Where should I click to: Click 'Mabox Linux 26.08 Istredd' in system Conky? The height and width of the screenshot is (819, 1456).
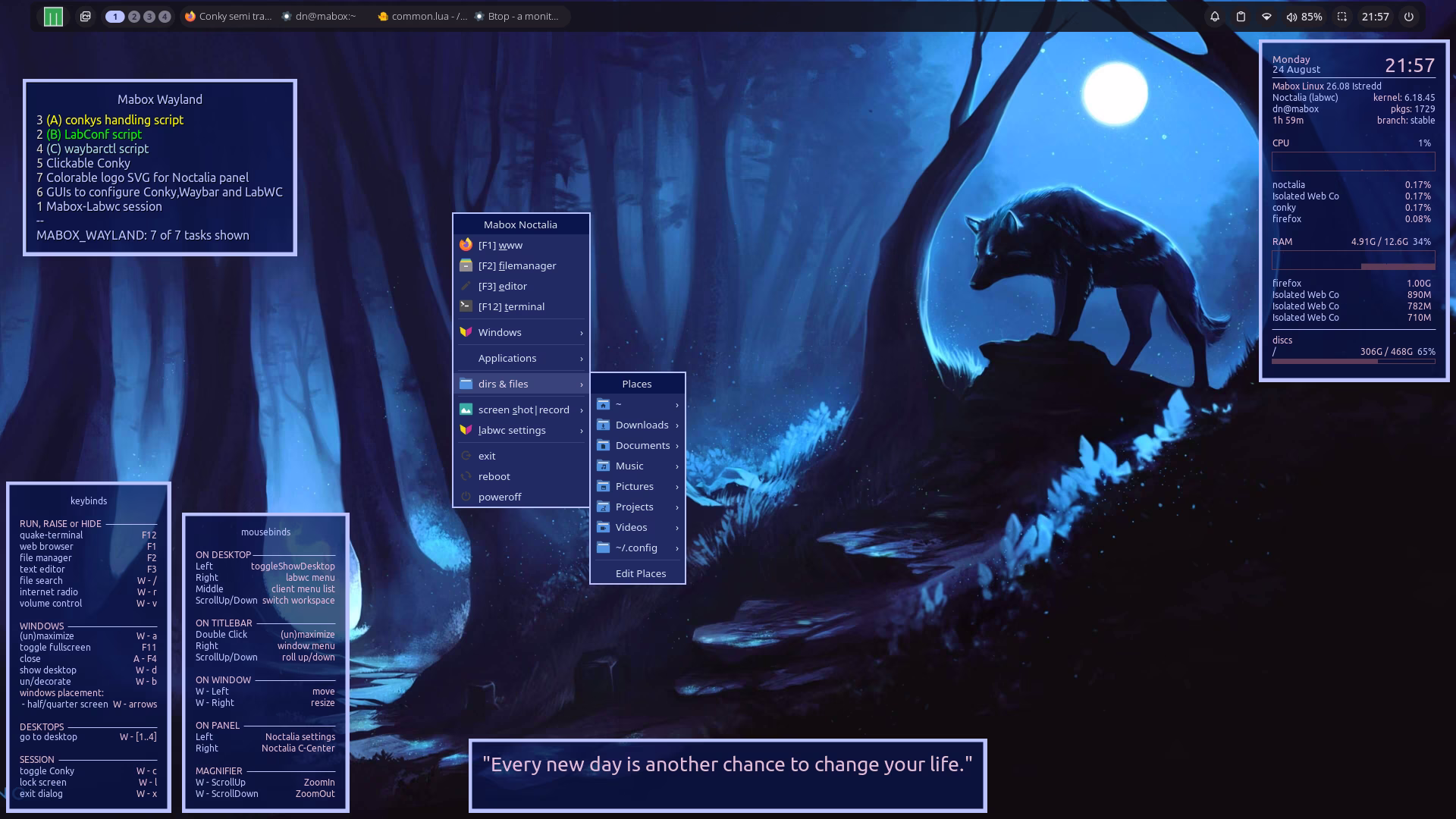(1327, 86)
